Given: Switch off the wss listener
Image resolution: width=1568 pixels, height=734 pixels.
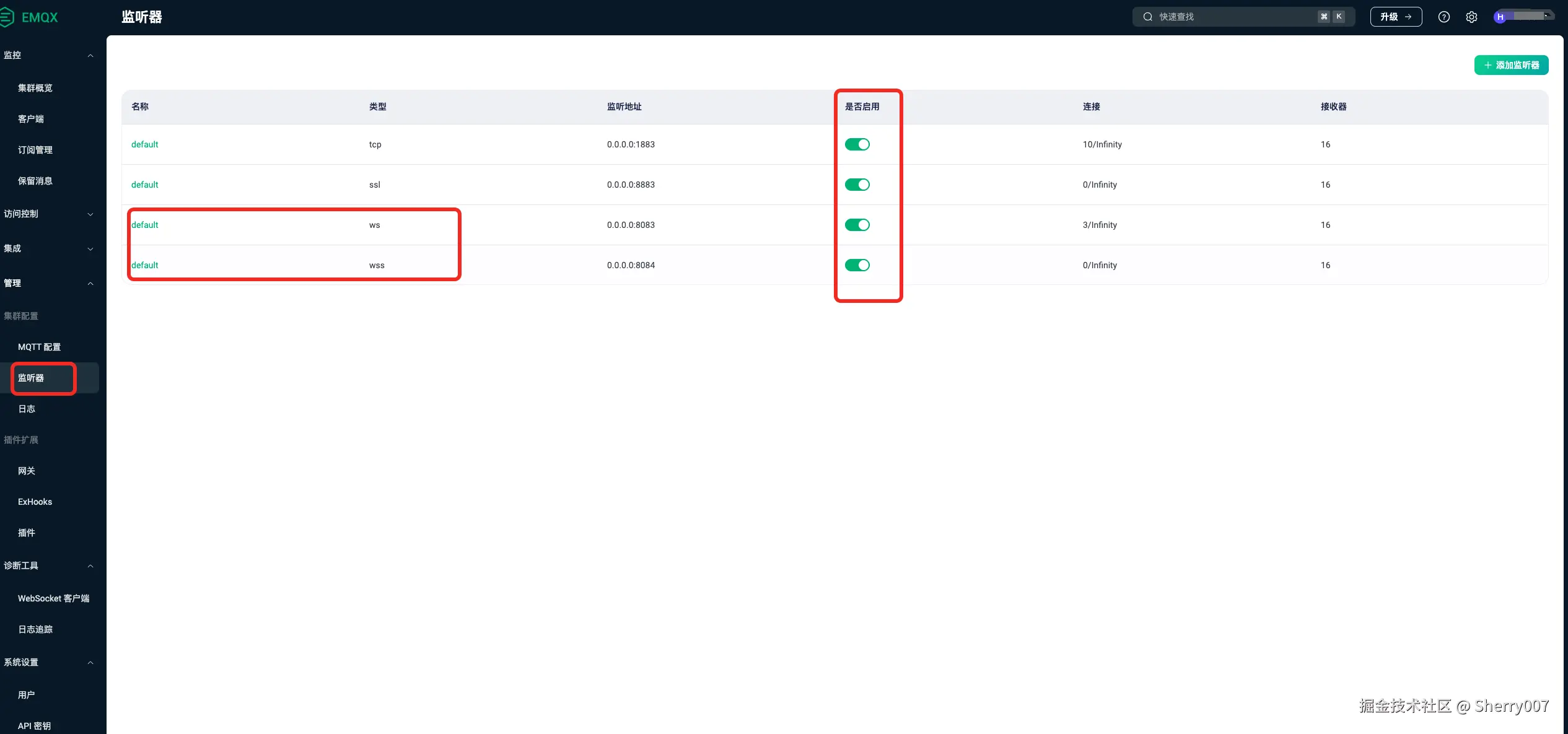Looking at the screenshot, I should tap(857, 265).
